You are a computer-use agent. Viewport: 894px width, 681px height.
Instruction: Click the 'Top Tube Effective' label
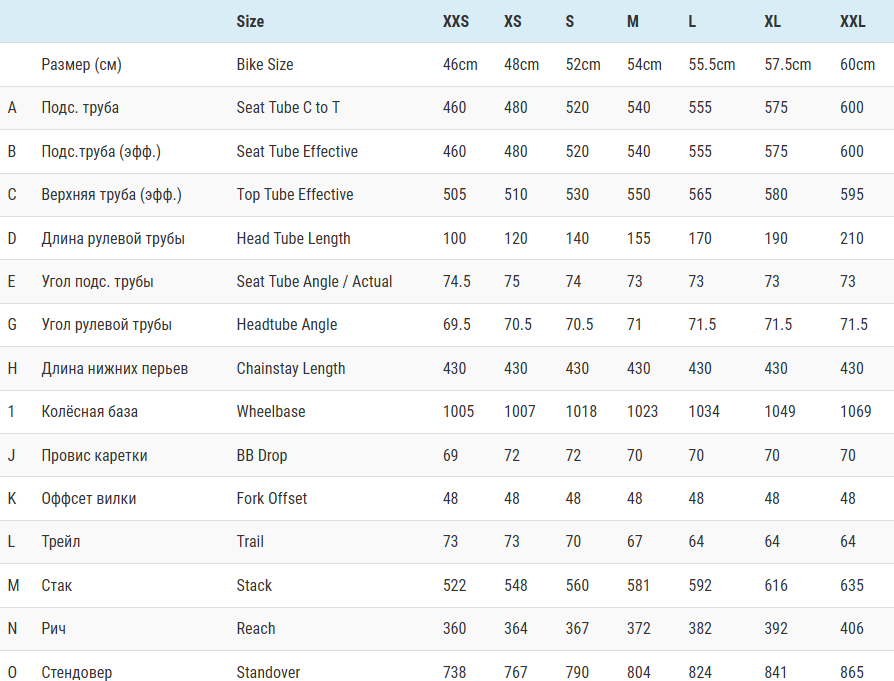tap(295, 195)
